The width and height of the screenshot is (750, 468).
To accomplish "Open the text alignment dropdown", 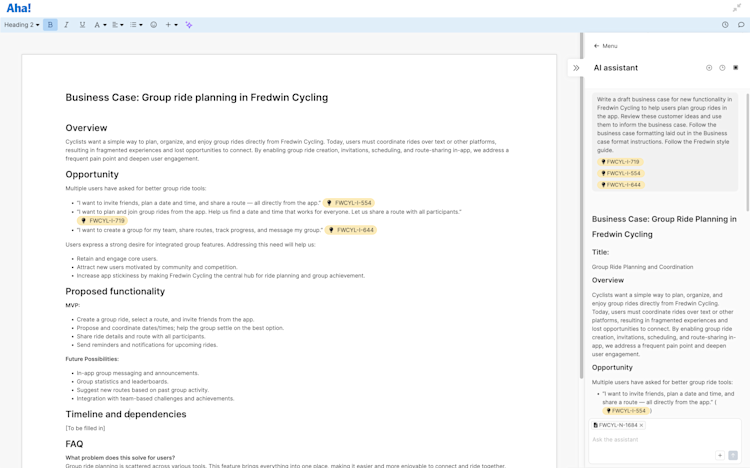I will coord(118,25).
